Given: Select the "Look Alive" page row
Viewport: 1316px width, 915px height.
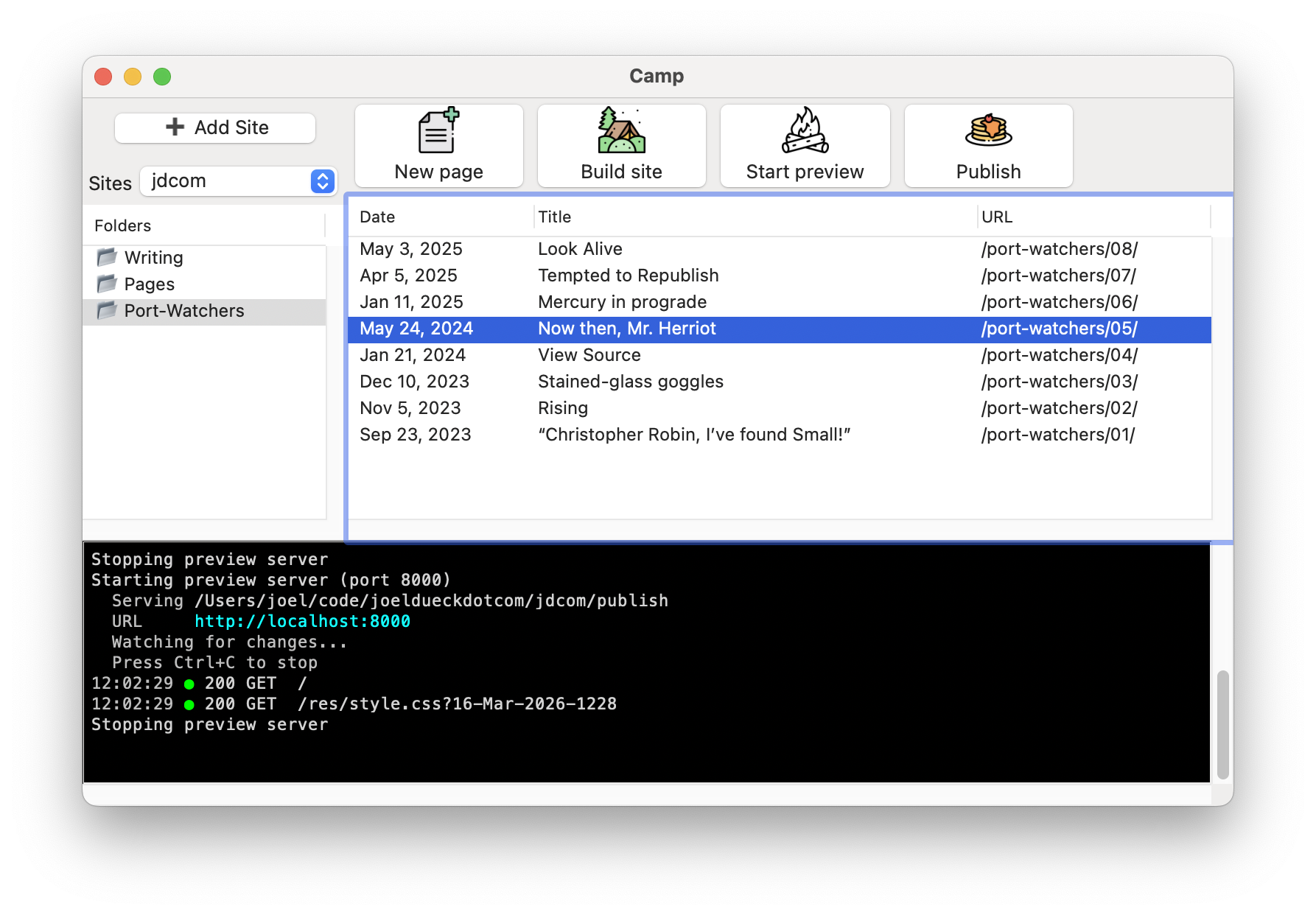Looking at the screenshot, I should coord(580,249).
